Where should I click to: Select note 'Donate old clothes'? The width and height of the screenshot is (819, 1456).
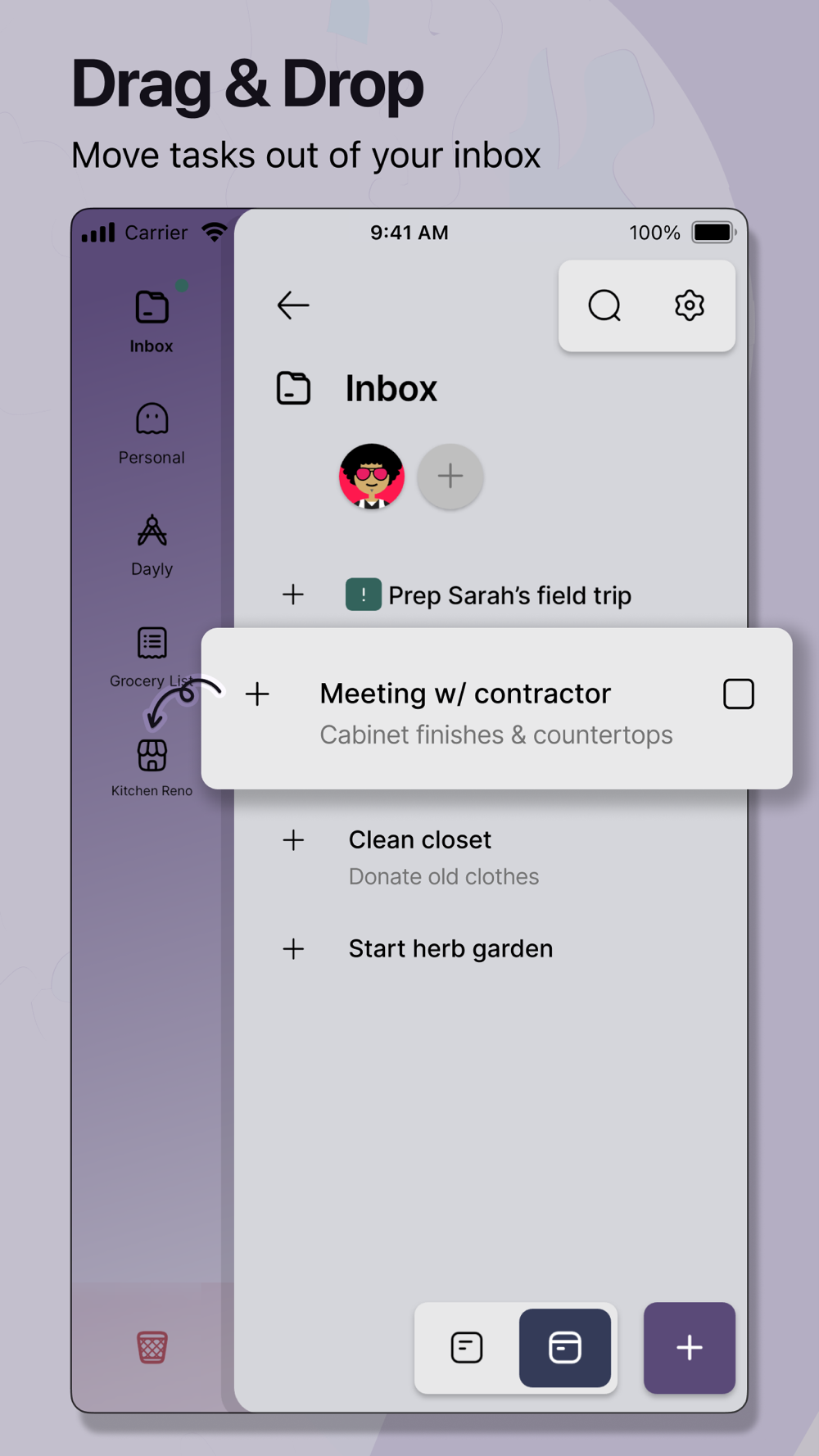tap(444, 876)
